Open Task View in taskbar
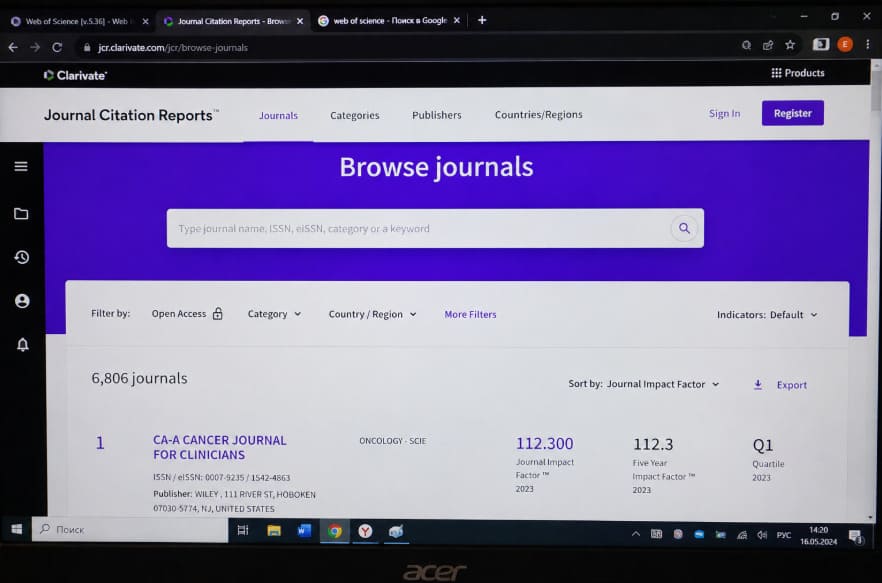 coord(243,530)
